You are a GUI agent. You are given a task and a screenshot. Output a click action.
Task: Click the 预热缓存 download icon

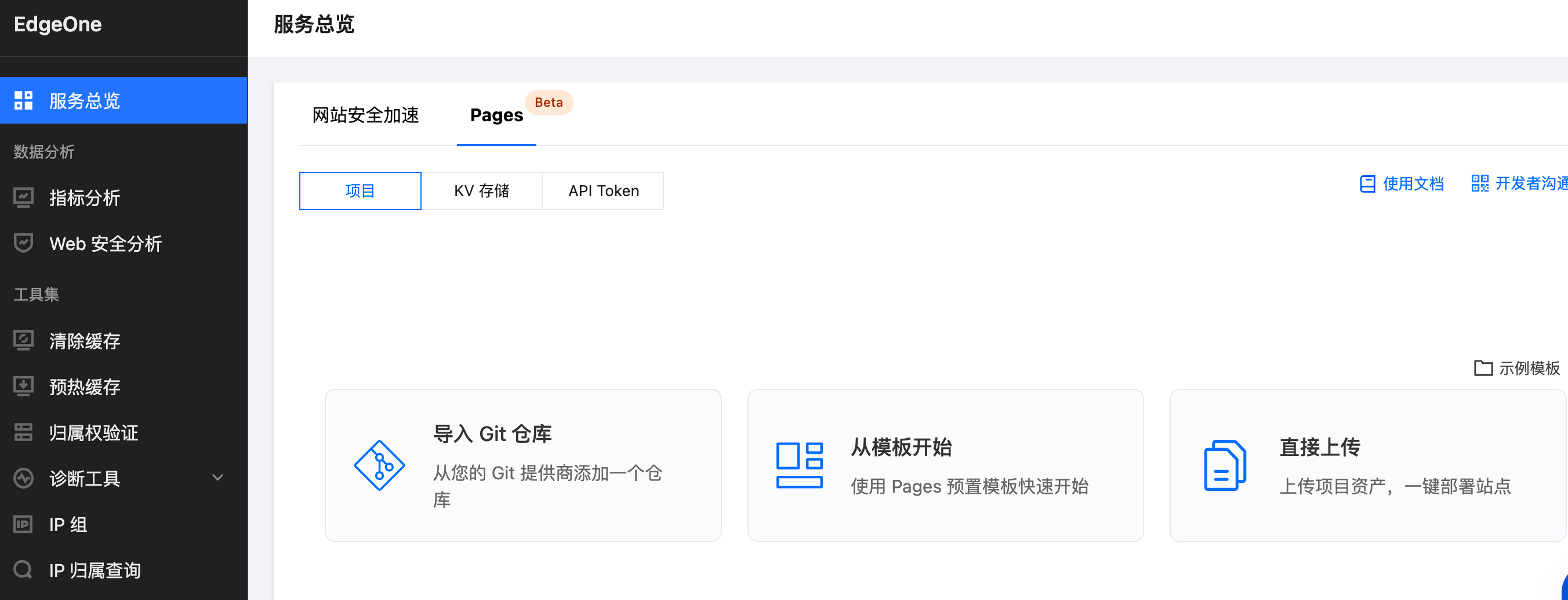[23, 387]
